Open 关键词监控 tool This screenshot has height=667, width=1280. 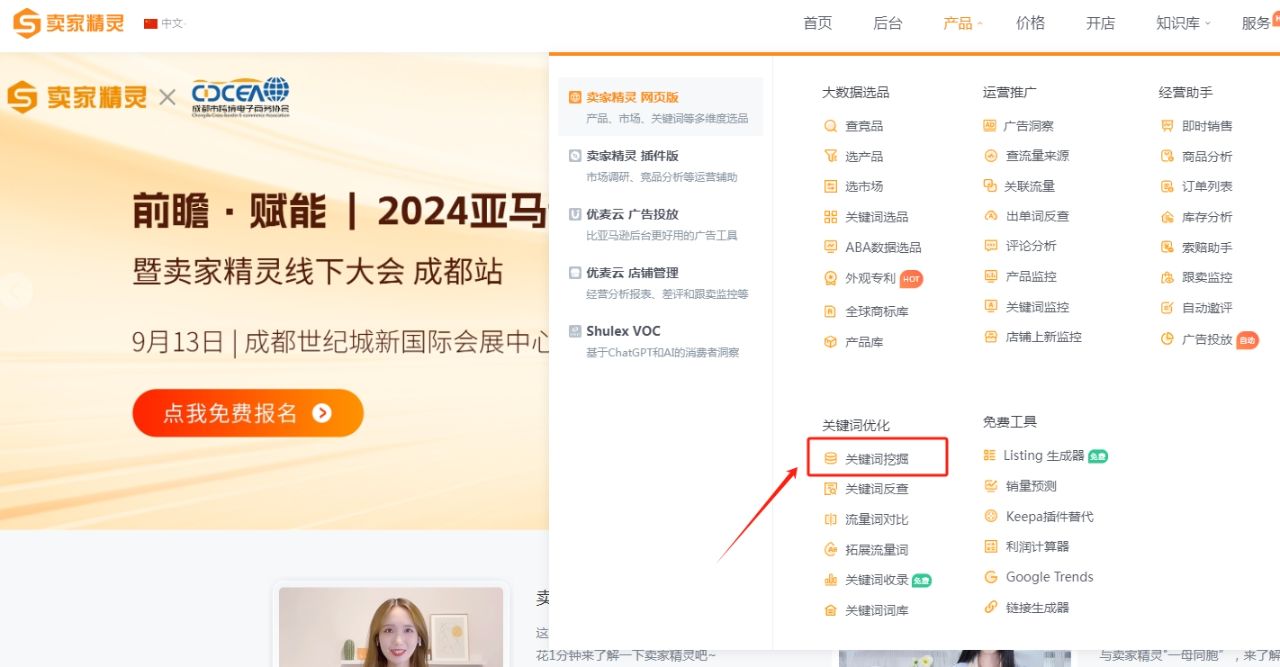click(x=1037, y=307)
